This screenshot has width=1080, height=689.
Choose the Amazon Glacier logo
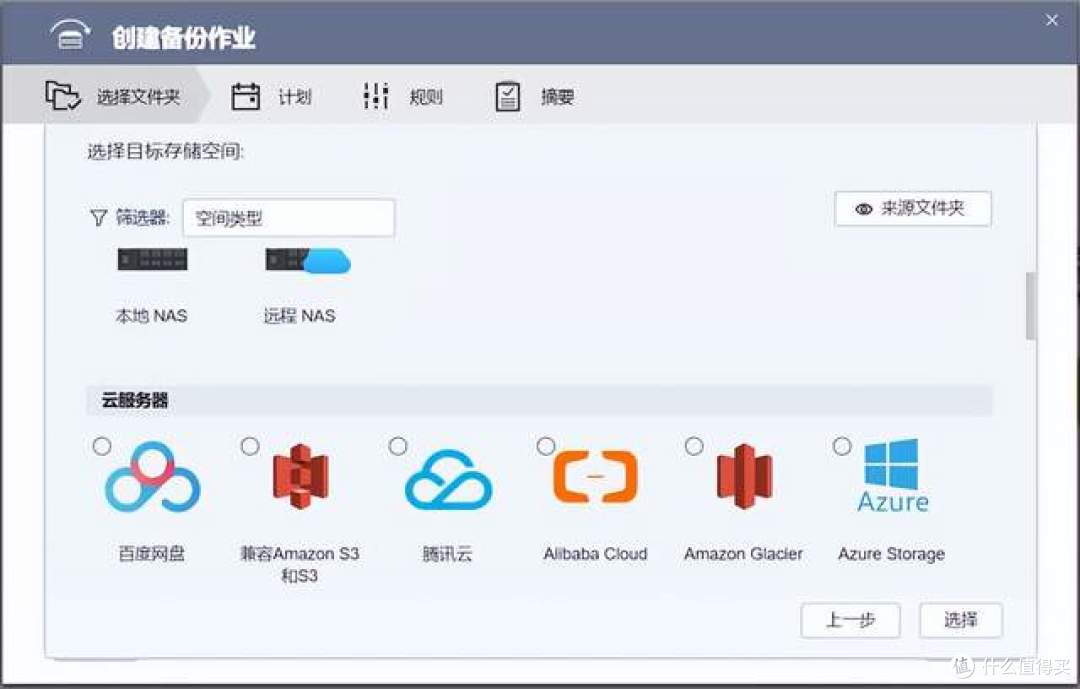744,477
